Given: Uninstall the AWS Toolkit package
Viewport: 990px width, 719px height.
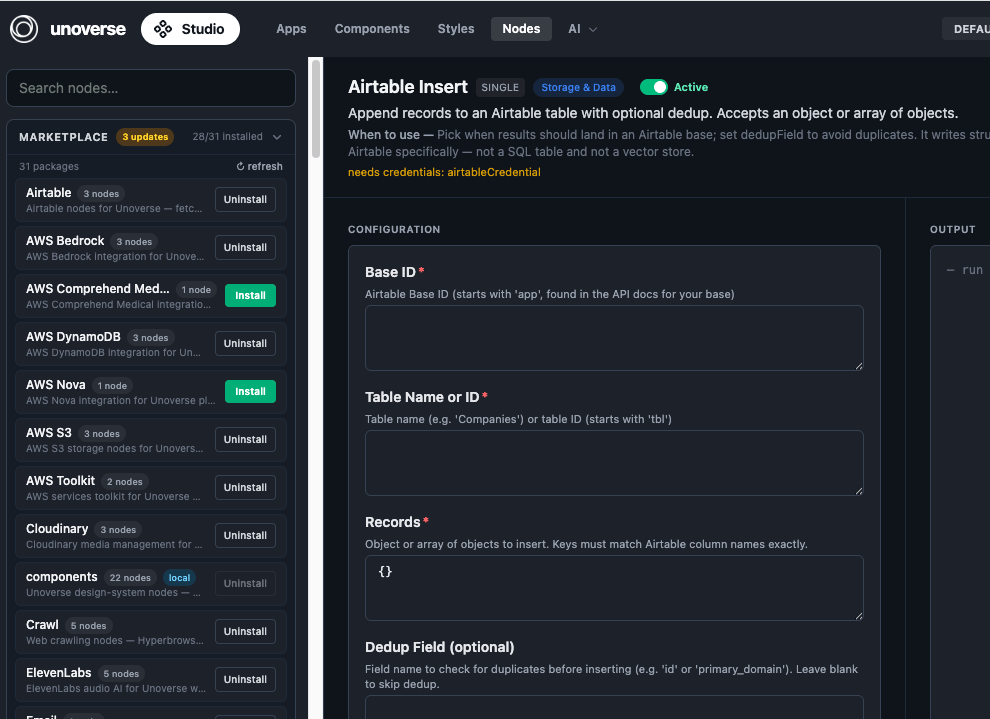Looking at the screenshot, I should point(245,487).
